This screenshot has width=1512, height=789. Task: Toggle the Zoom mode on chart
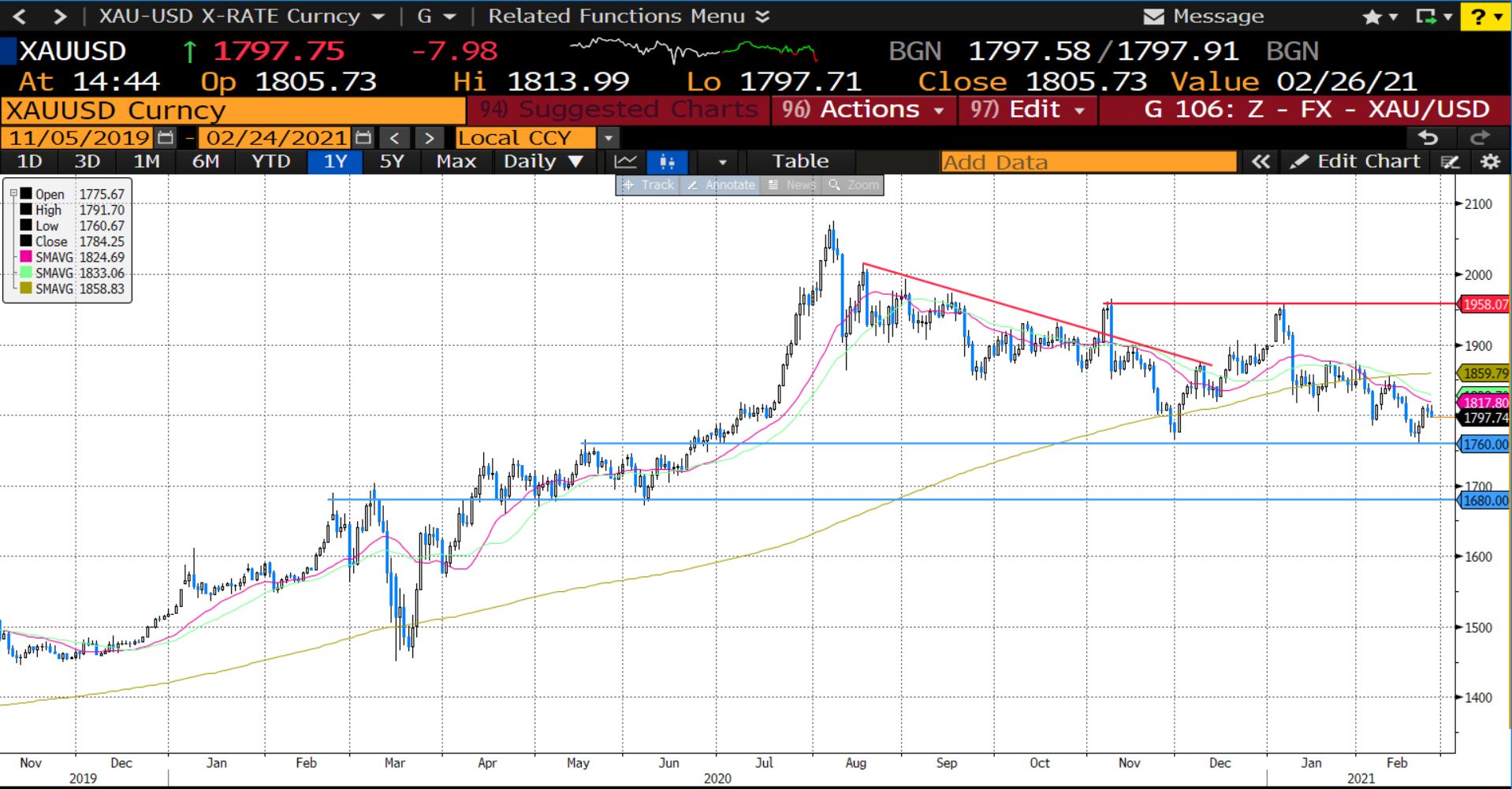pyautogui.click(x=854, y=185)
